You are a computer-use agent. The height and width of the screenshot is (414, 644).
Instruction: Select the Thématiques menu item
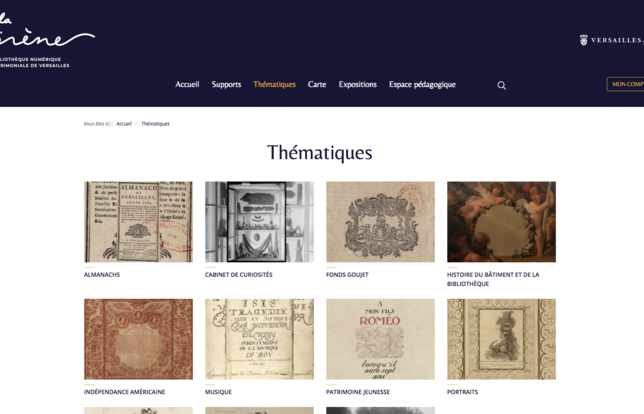(274, 84)
